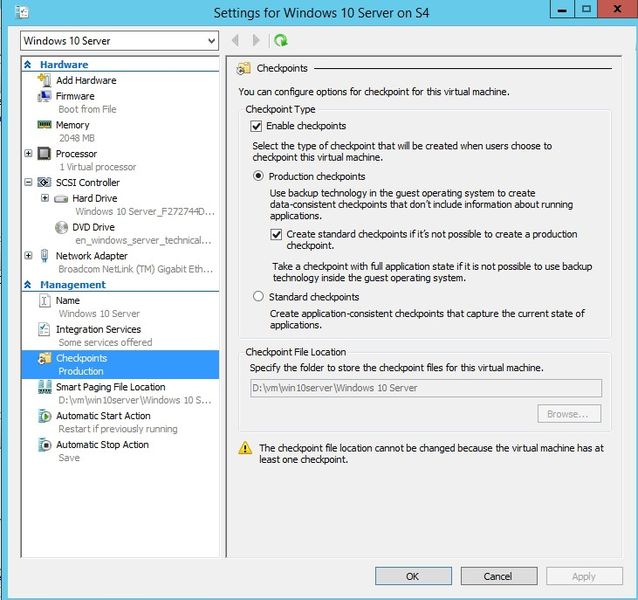
Task: Click the Hard Drive icon
Action: [x=61, y=199]
